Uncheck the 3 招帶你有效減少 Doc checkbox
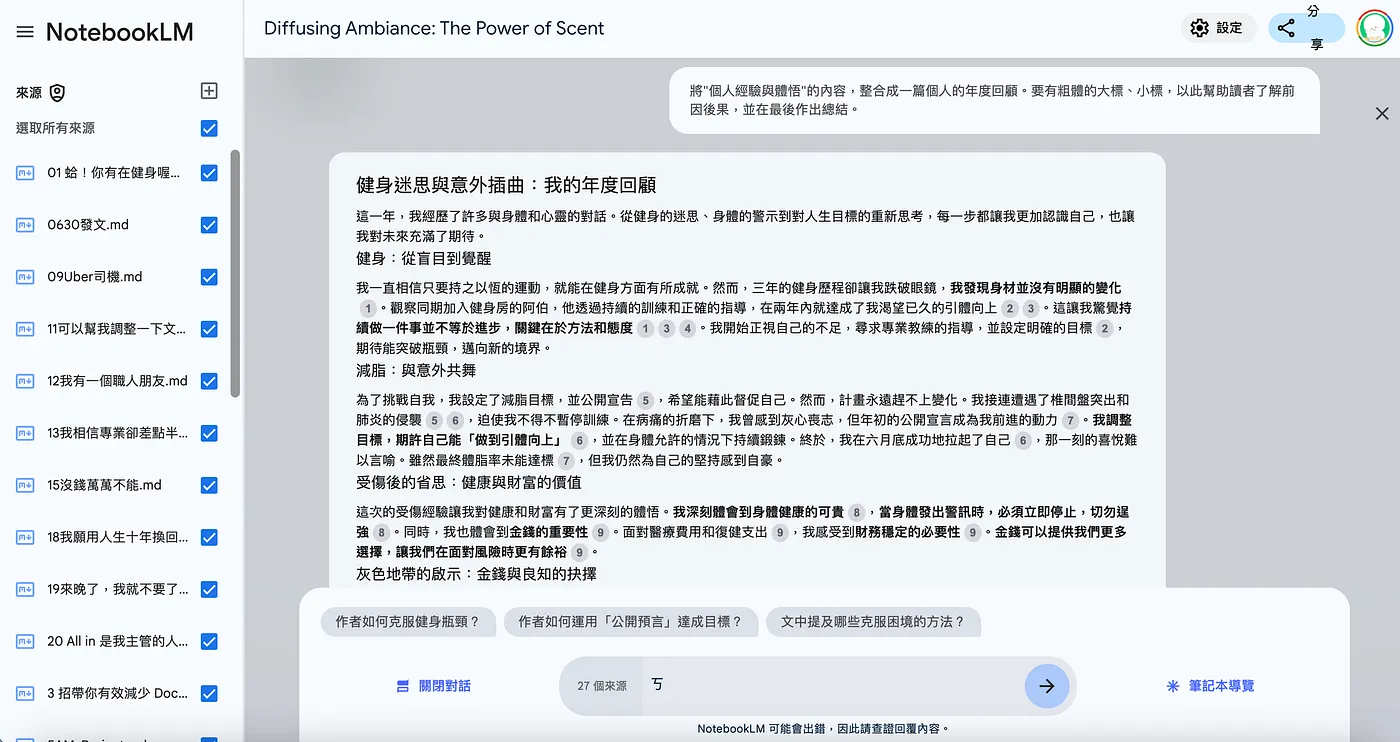Image resolution: width=1400 pixels, height=742 pixels. coord(209,693)
